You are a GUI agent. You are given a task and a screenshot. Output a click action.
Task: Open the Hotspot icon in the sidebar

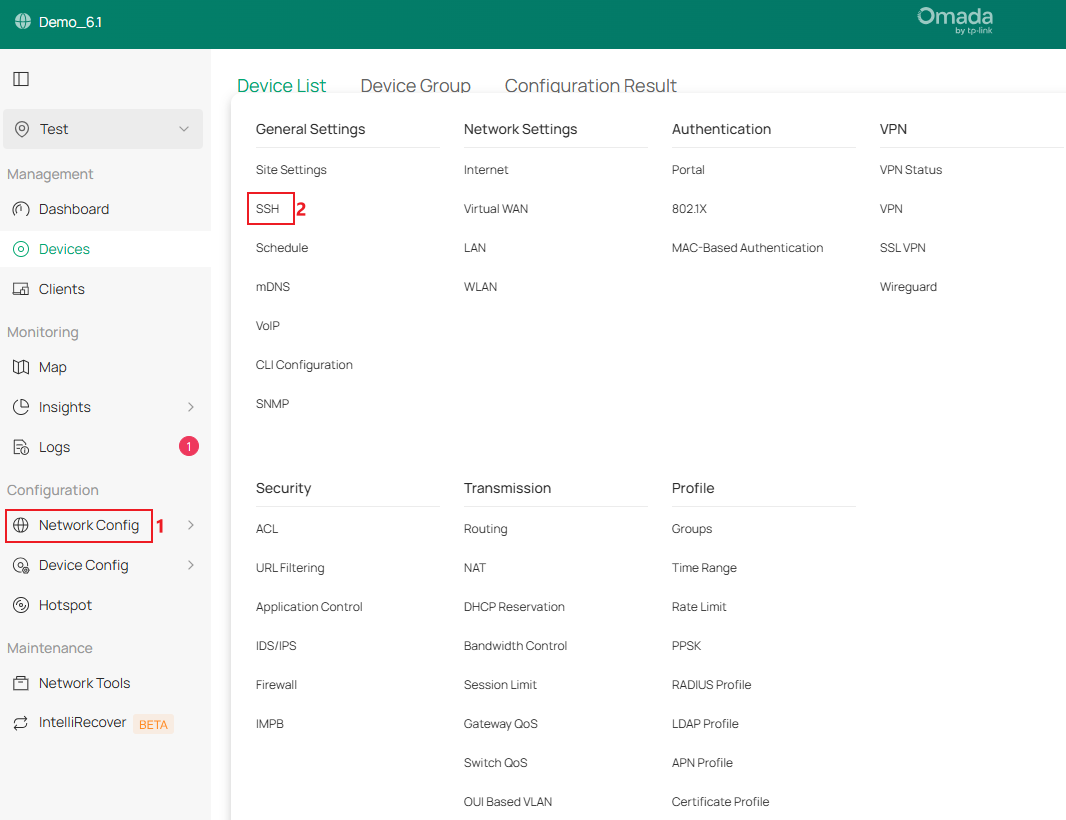(21, 605)
